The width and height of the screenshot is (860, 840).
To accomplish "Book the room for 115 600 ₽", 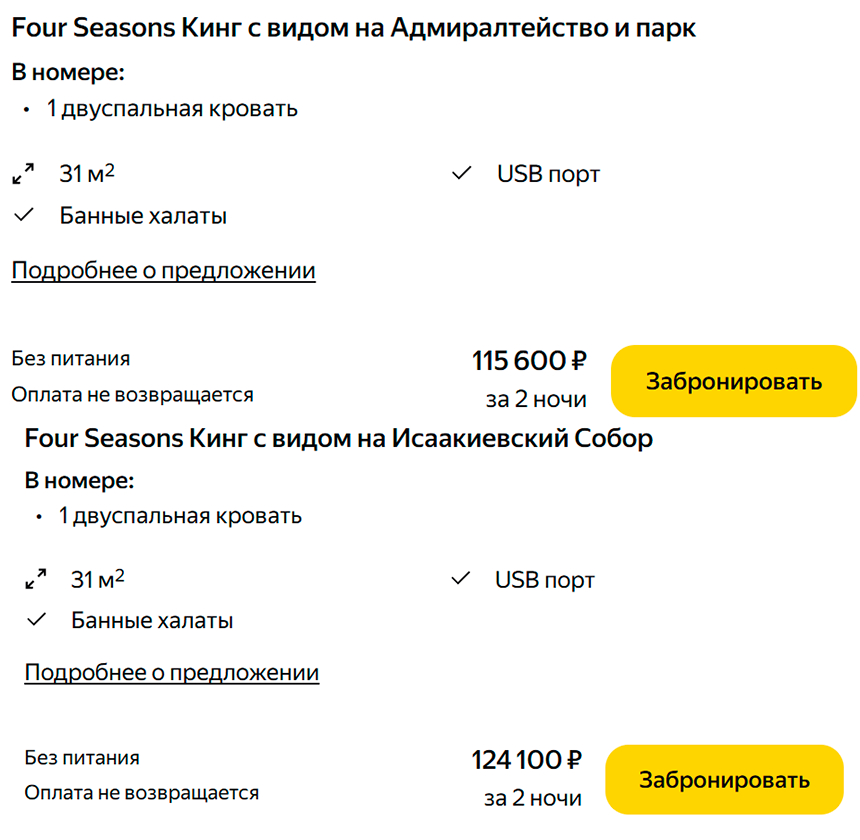I will 733,381.
